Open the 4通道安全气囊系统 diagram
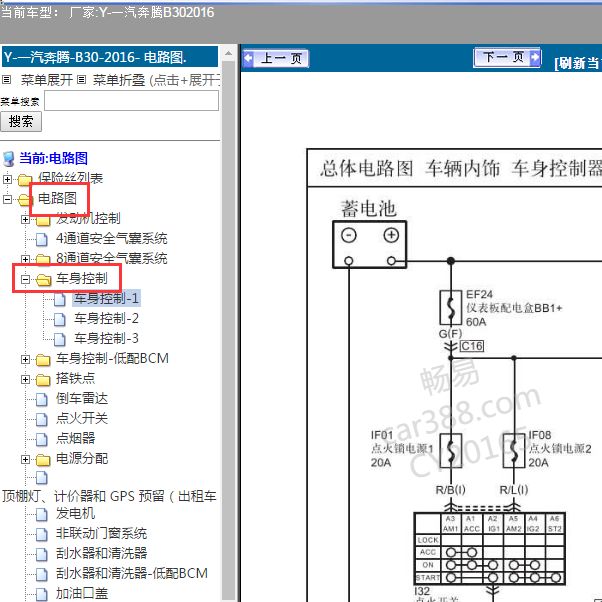 click(x=112, y=238)
